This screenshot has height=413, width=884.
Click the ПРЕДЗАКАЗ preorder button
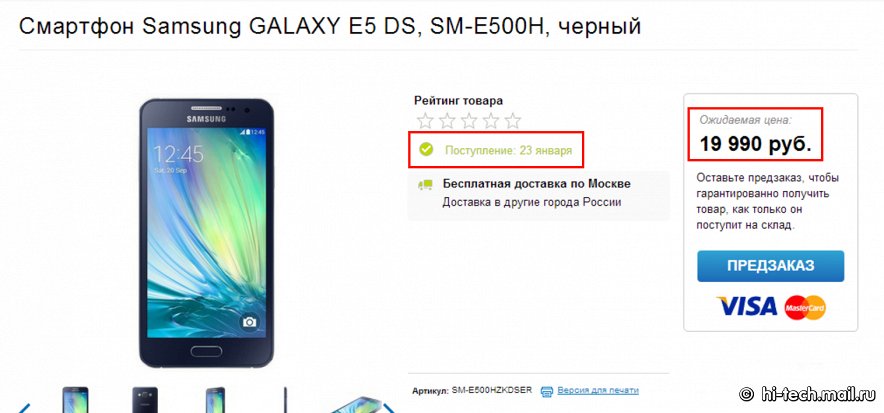[771, 266]
